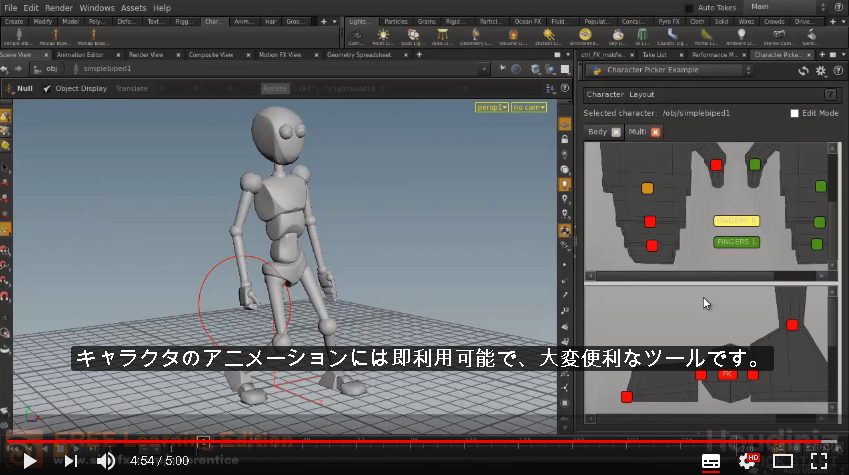Switch to the Animation Editor tab
The height and width of the screenshot is (475, 849).
tap(80, 55)
